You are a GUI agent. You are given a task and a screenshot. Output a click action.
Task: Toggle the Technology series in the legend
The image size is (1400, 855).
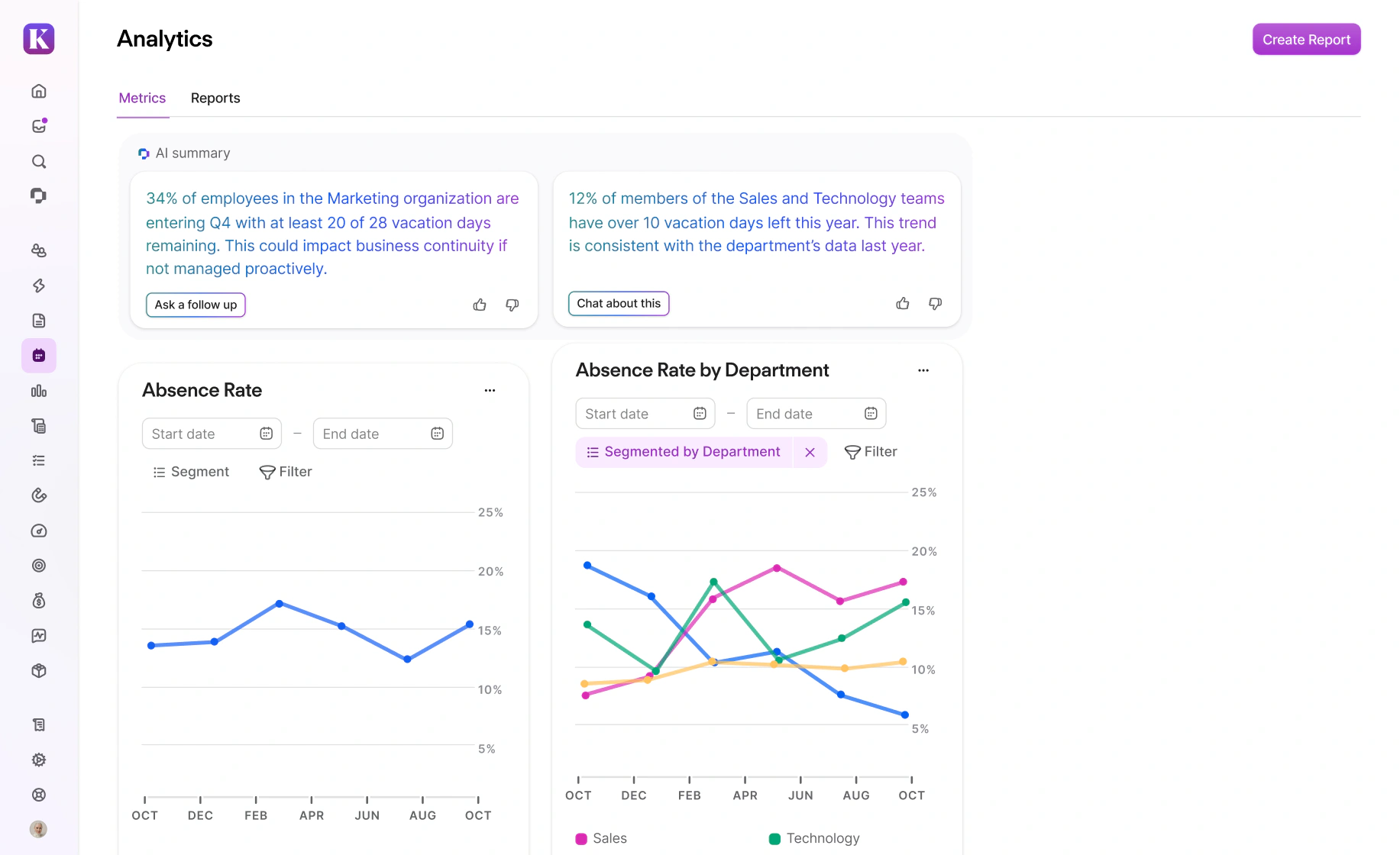coord(814,838)
